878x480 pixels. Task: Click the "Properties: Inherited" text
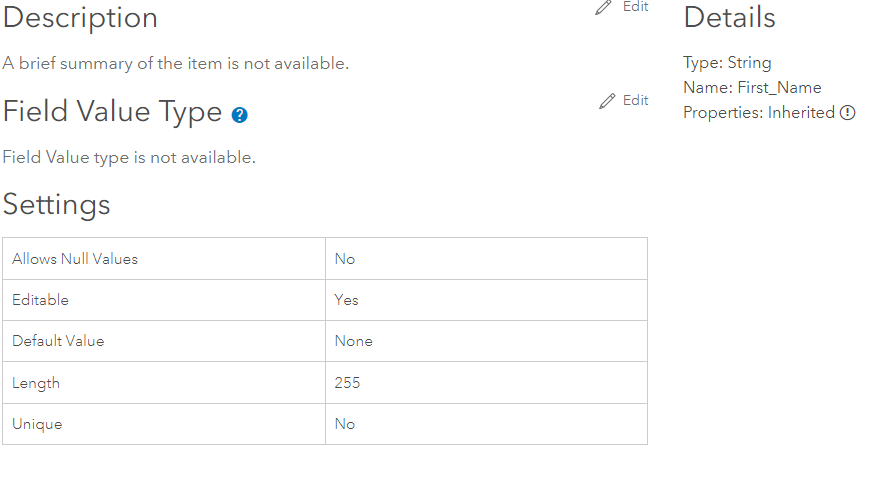(758, 113)
